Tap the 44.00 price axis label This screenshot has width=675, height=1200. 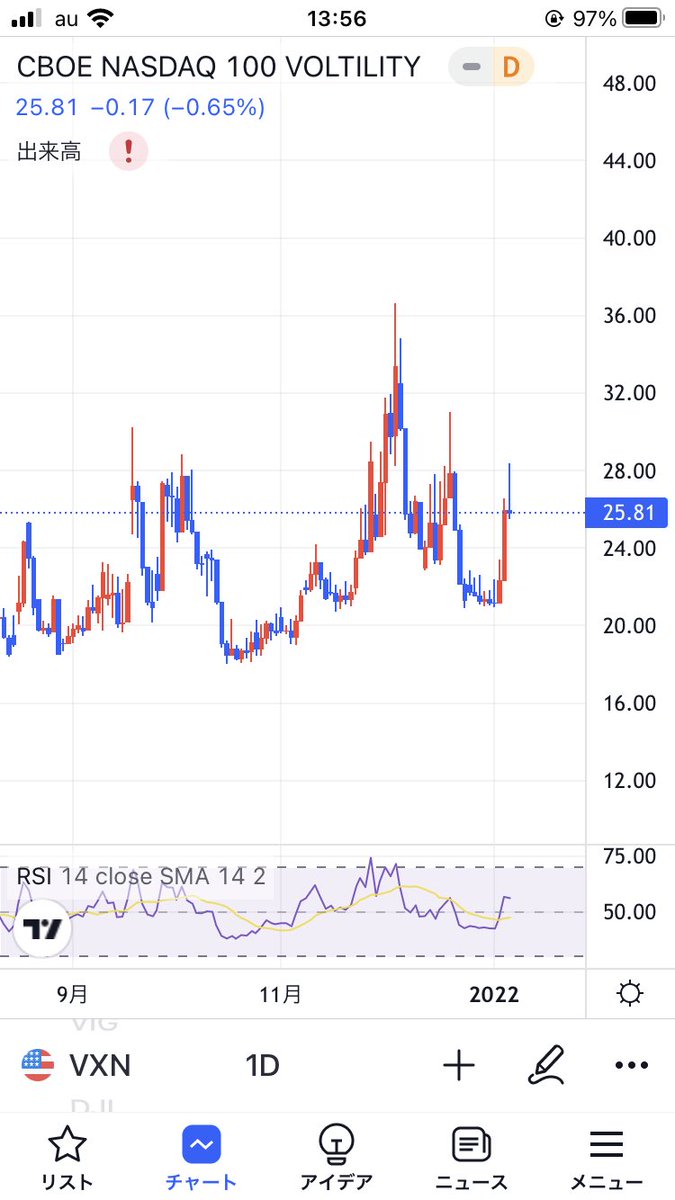tap(629, 160)
